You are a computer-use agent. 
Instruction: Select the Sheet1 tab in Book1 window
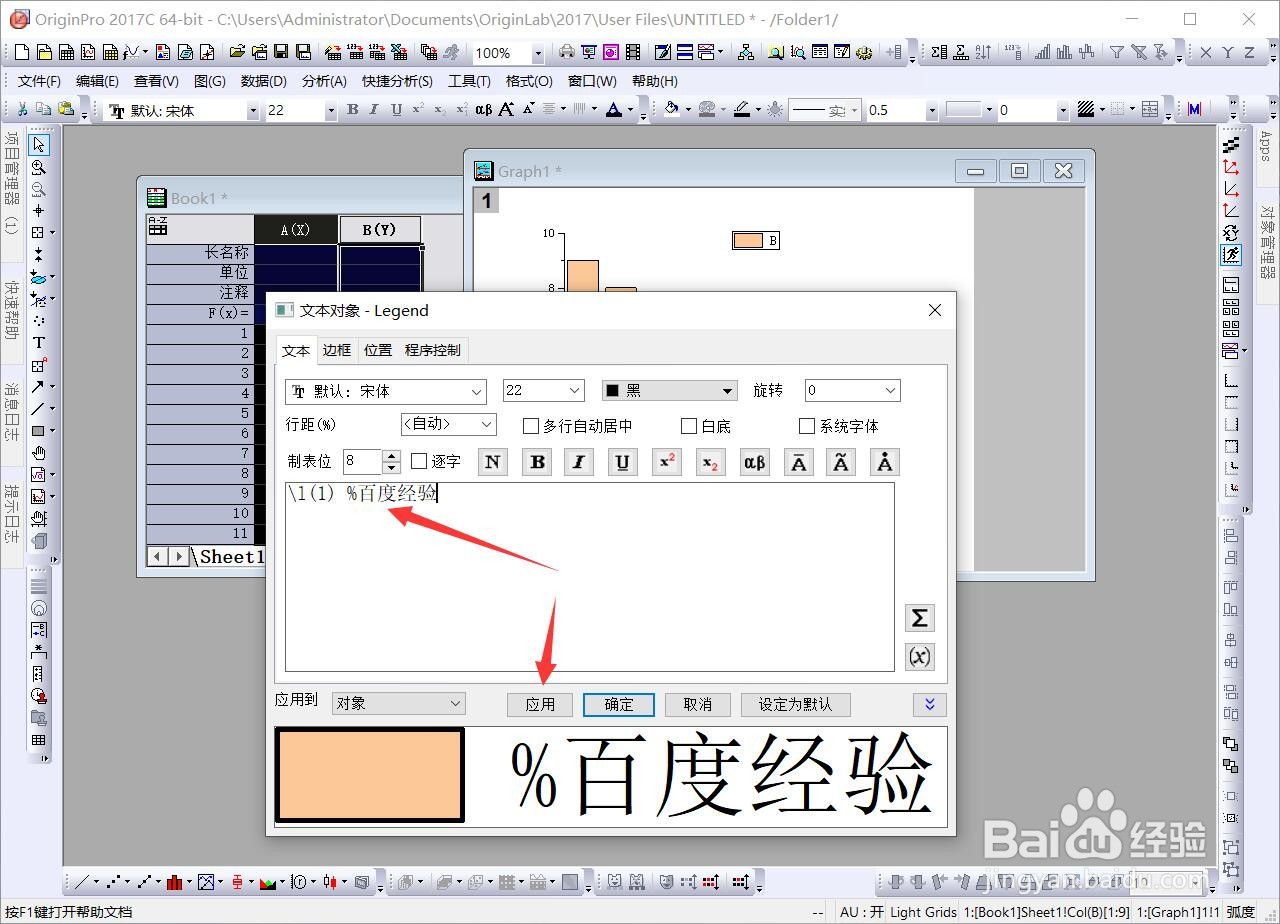[231, 557]
